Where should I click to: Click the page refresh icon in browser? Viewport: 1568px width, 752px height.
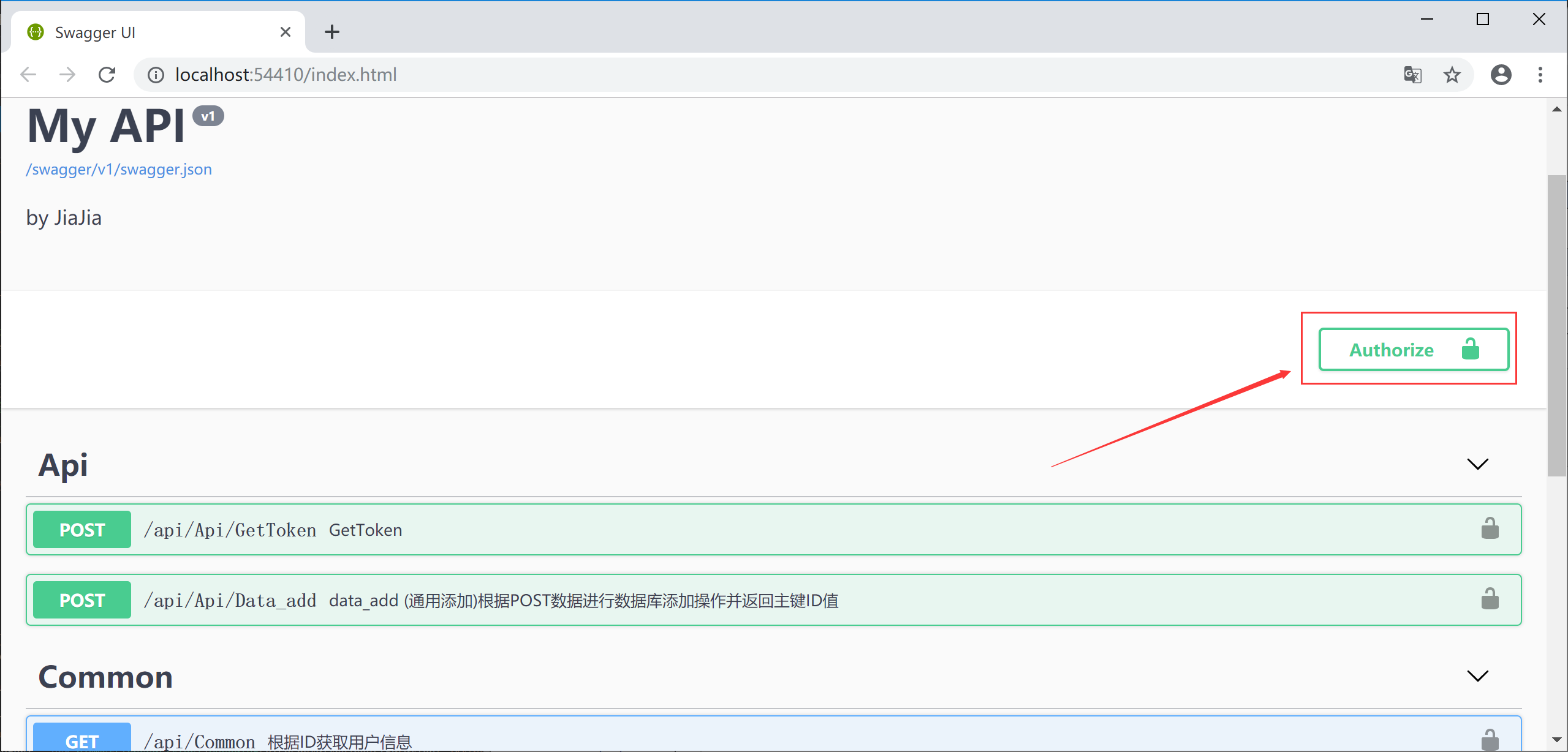click(x=108, y=75)
